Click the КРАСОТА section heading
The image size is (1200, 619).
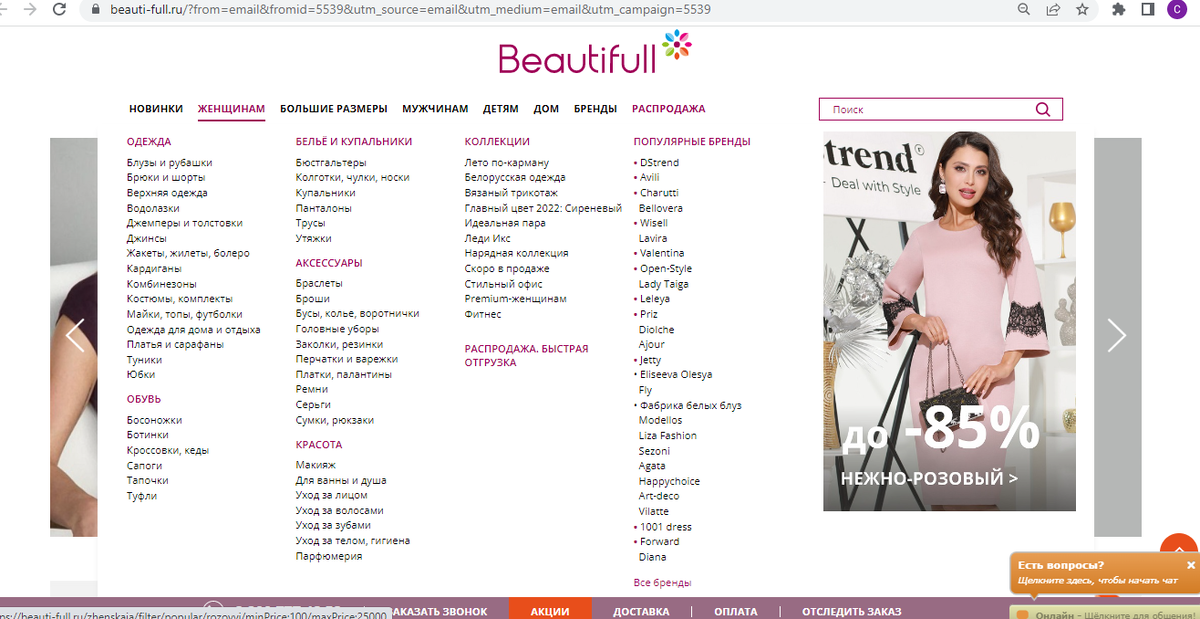click(x=319, y=444)
